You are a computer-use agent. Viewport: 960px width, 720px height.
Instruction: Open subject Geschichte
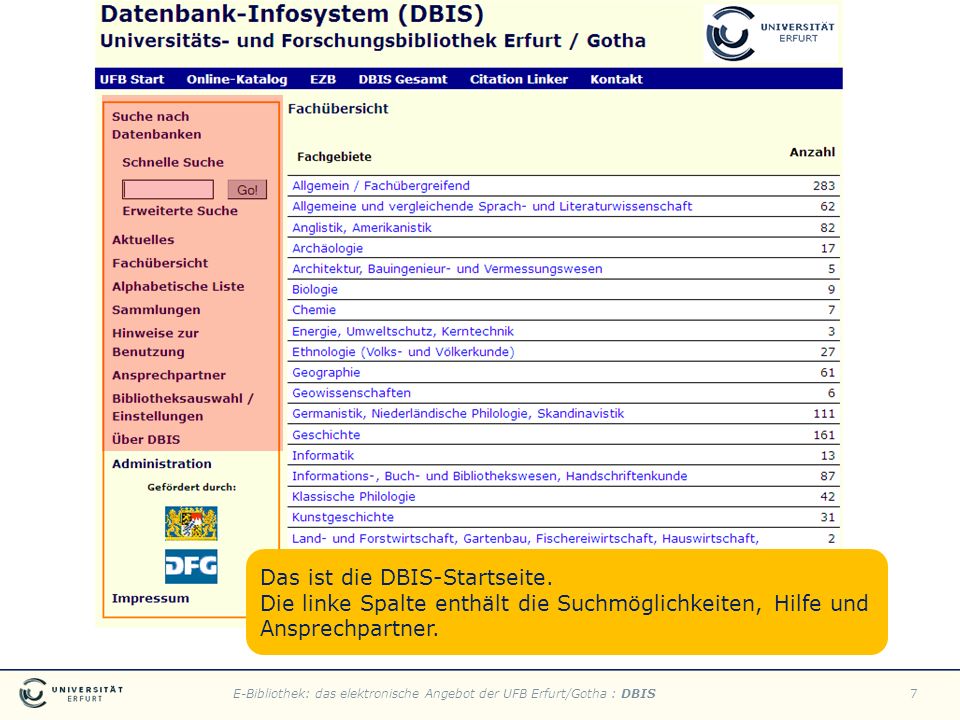coord(326,435)
